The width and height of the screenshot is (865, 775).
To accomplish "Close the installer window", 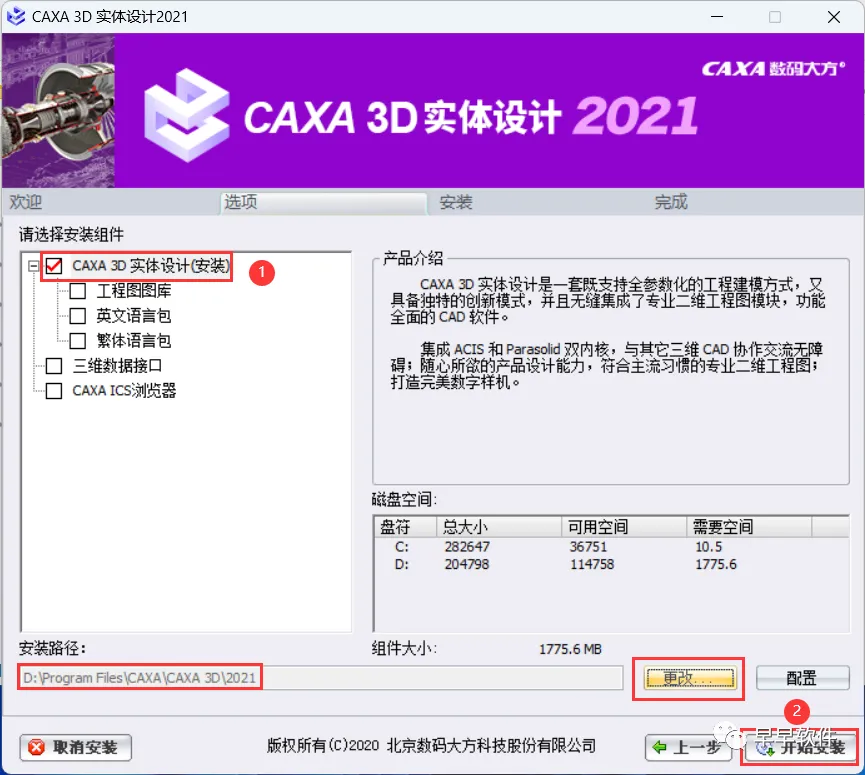I will coord(834,17).
